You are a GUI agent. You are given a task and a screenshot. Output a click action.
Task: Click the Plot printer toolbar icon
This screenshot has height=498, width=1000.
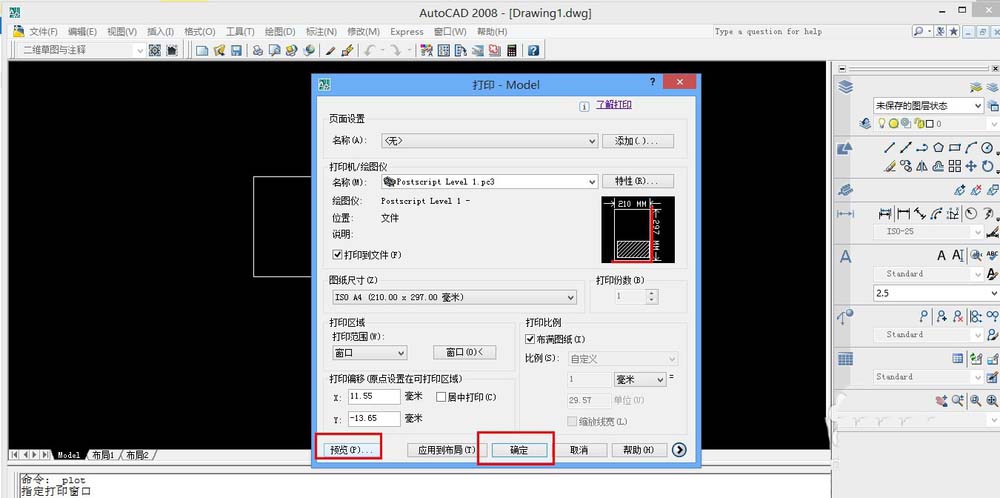258,50
